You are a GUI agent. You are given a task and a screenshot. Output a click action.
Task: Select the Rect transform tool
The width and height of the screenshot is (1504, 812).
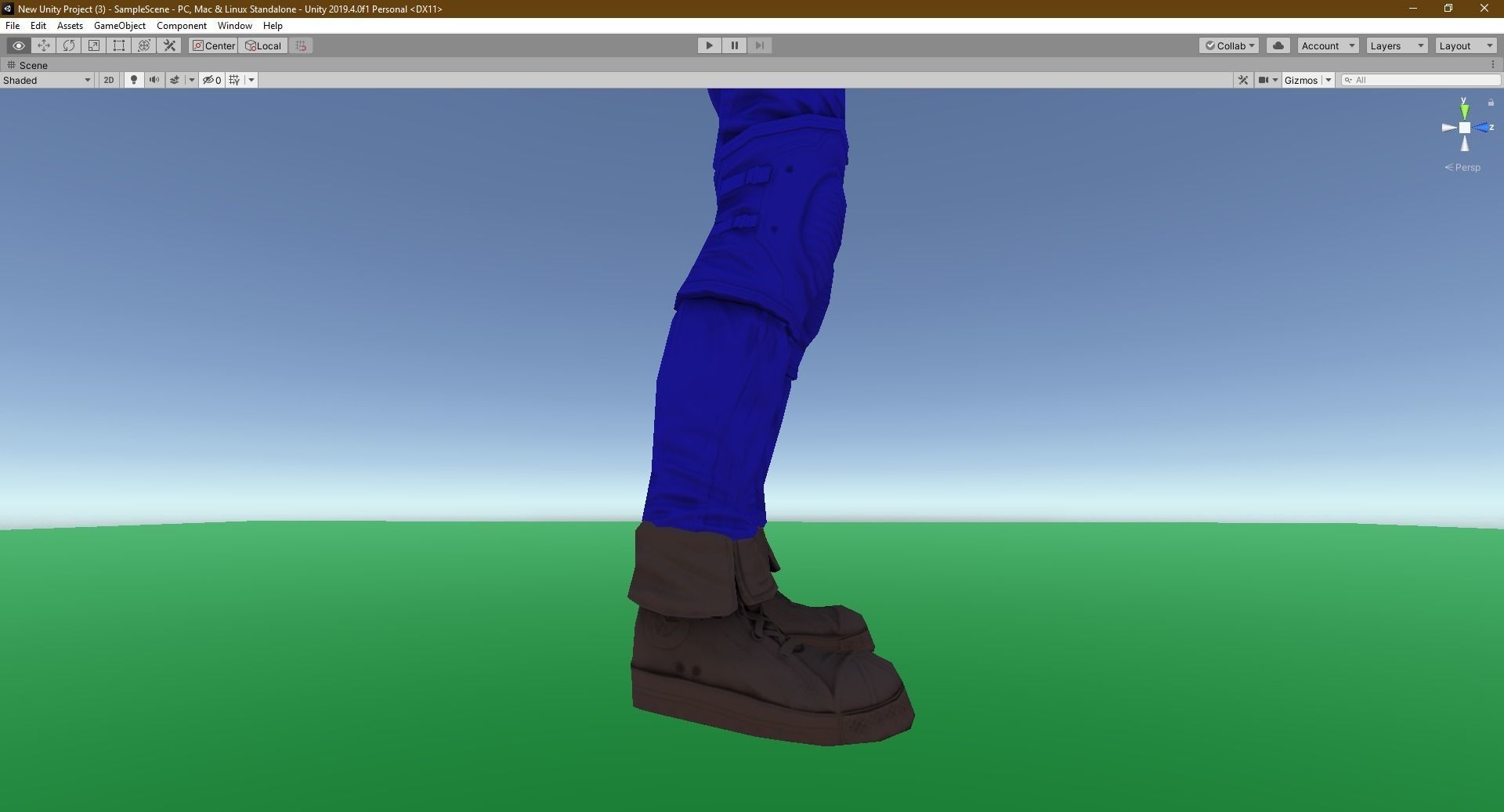[x=119, y=45]
